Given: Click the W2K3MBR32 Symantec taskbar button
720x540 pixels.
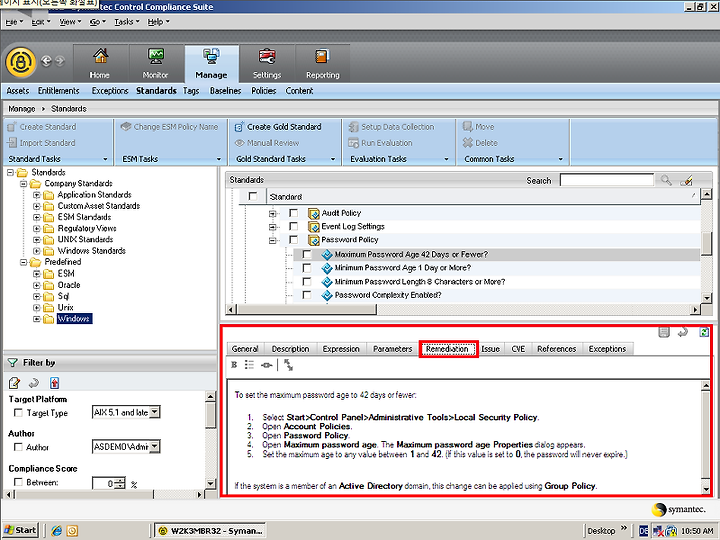Looking at the screenshot, I should (x=210, y=531).
